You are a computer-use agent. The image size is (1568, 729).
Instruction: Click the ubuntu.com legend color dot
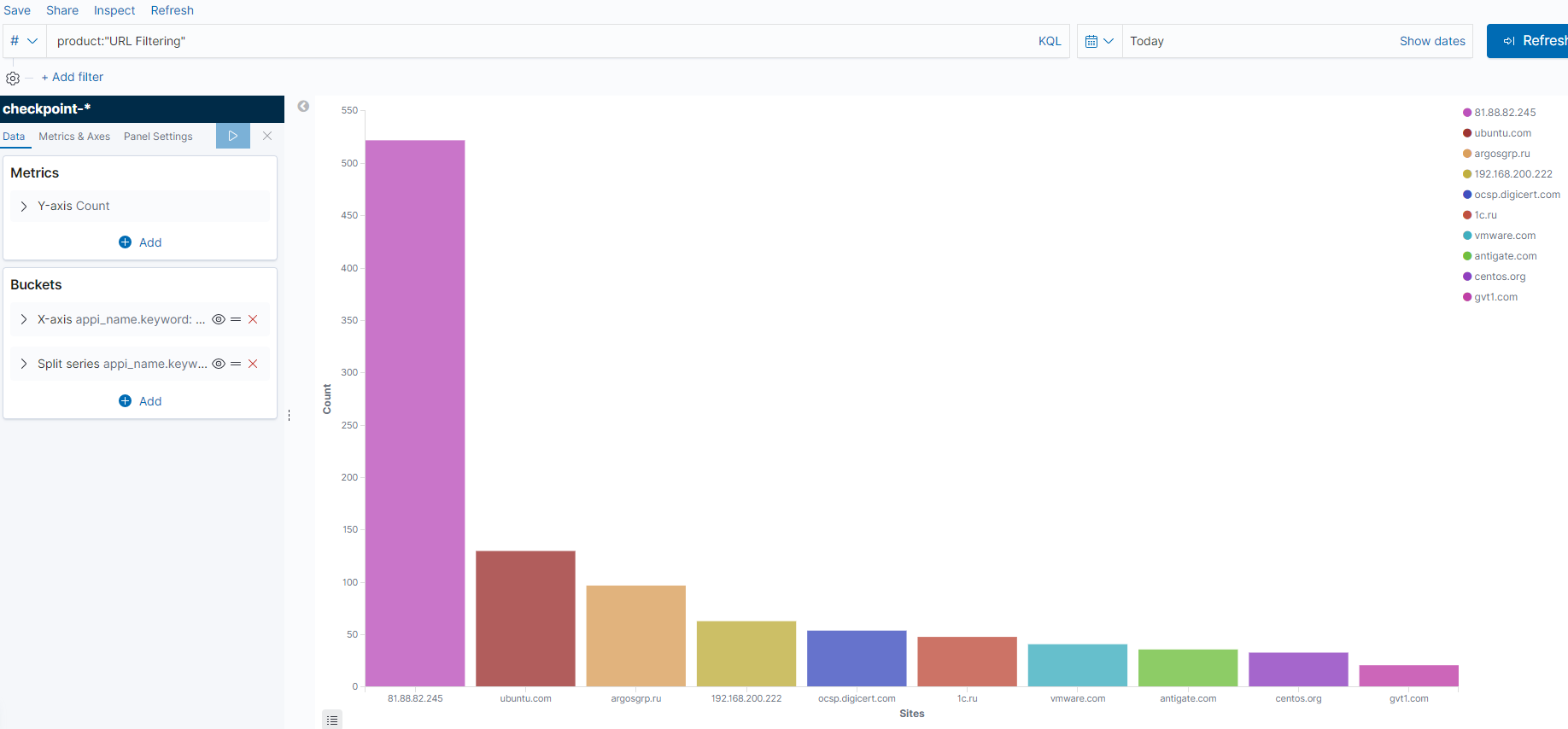1467,133
